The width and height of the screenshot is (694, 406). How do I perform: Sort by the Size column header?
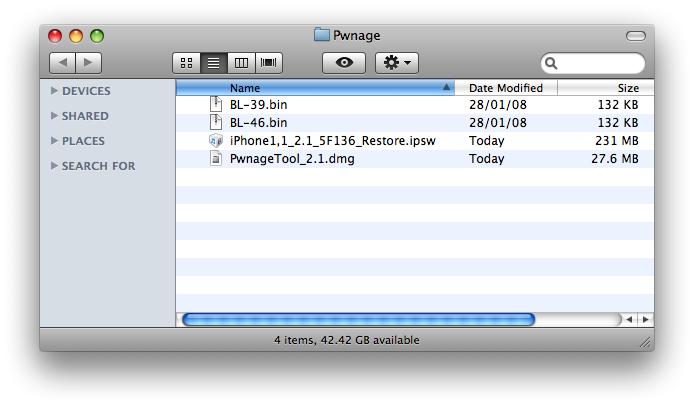click(x=605, y=88)
